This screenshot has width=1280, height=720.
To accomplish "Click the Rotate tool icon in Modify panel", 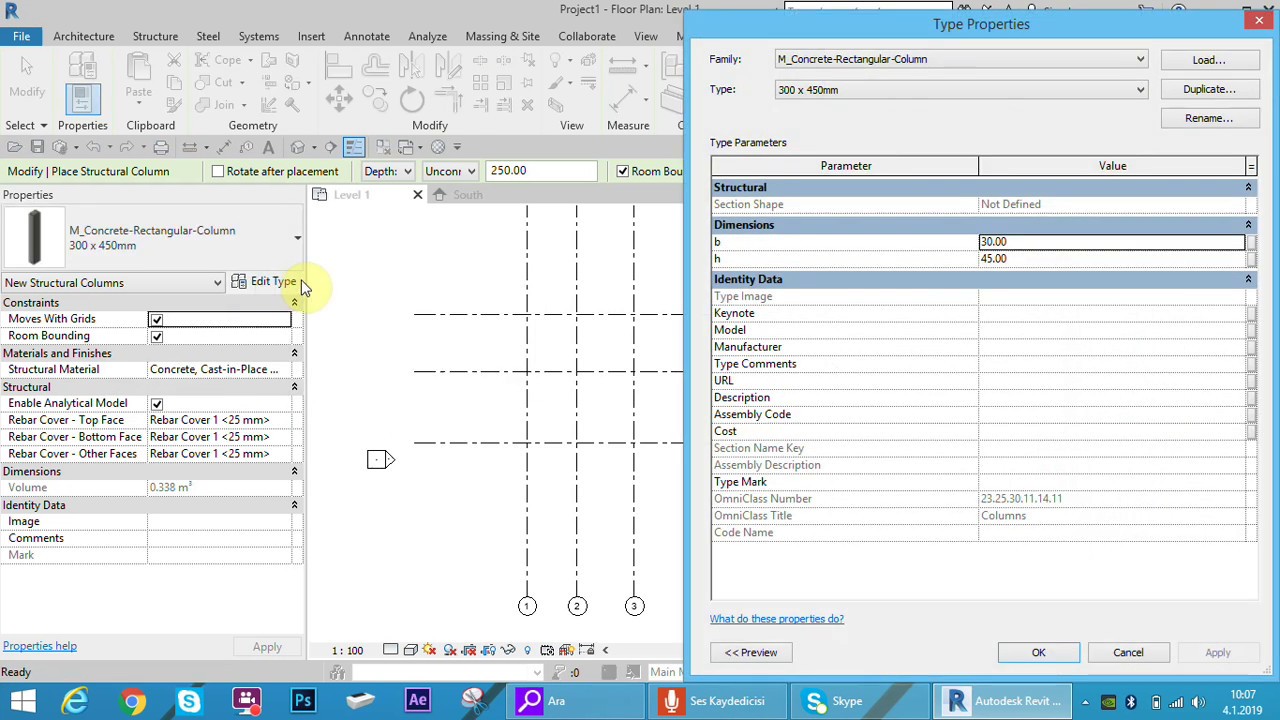I will pyautogui.click(x=411, y=98).
